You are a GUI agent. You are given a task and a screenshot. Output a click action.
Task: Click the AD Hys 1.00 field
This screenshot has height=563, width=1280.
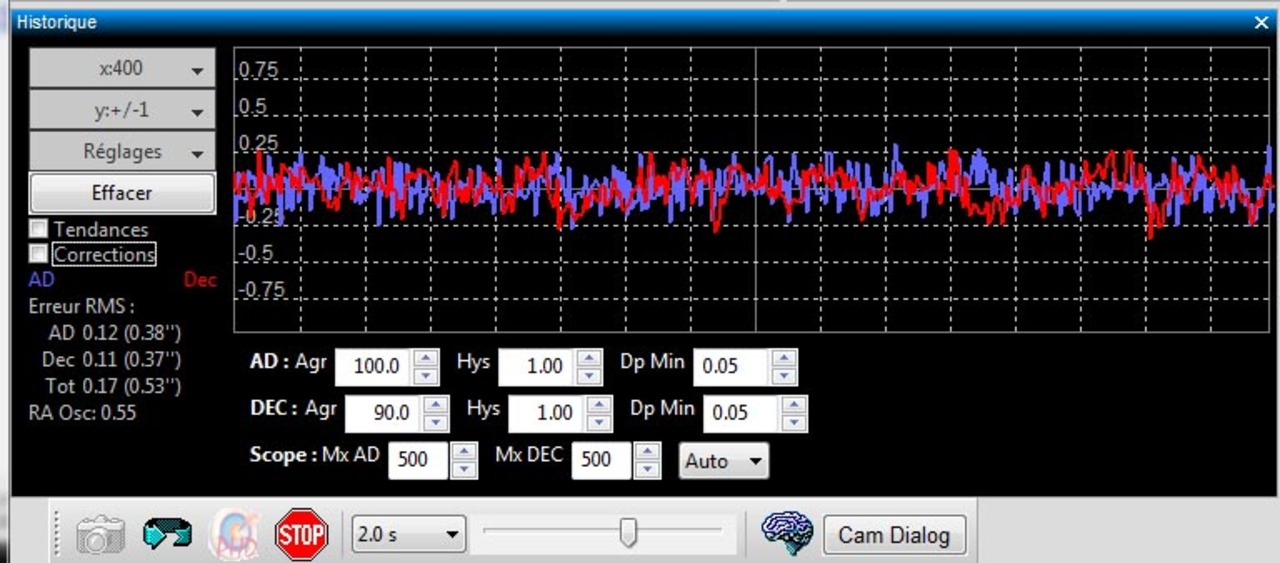[538, 366]
